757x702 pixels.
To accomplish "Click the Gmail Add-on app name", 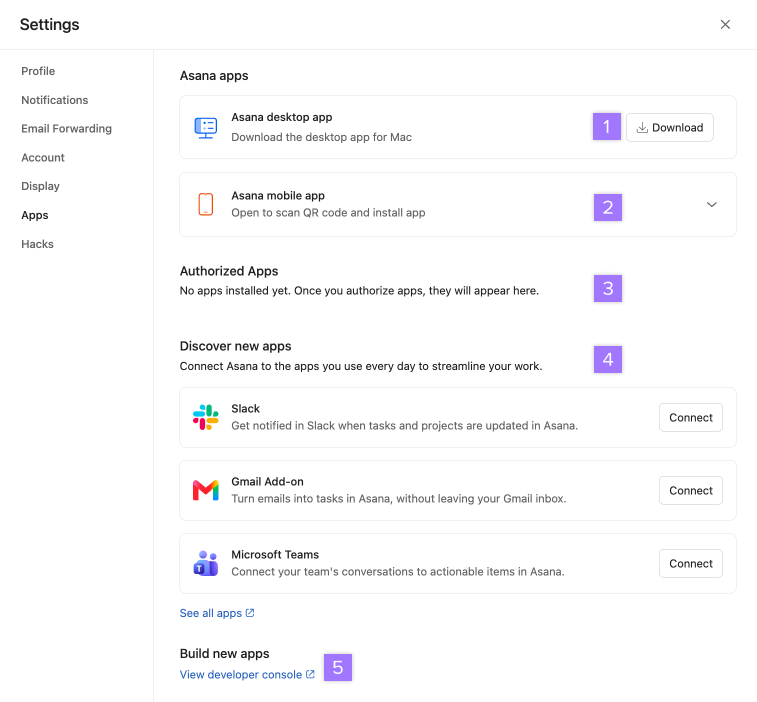I will click(x=267, y=482).
